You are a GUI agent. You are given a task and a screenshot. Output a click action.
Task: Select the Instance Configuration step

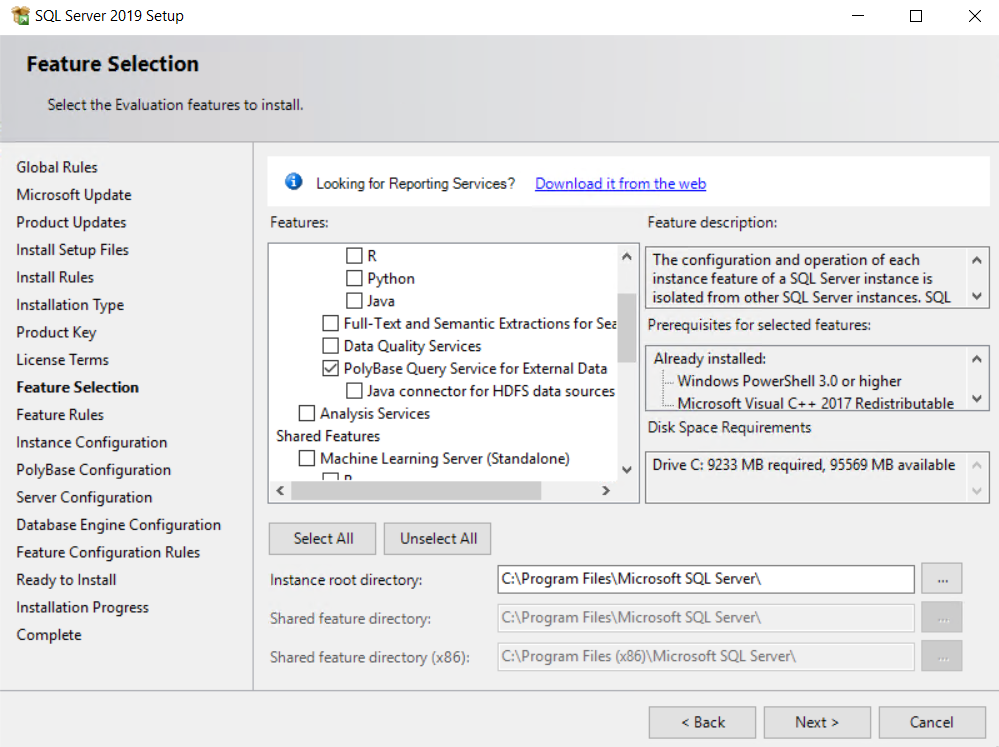tap(92, 442)
